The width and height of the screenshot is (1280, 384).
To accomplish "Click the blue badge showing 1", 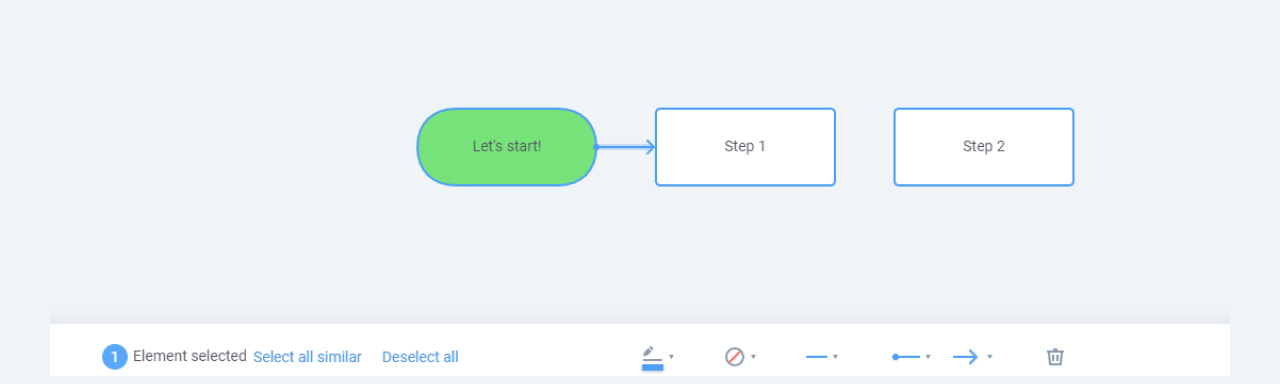I will 114,357.
